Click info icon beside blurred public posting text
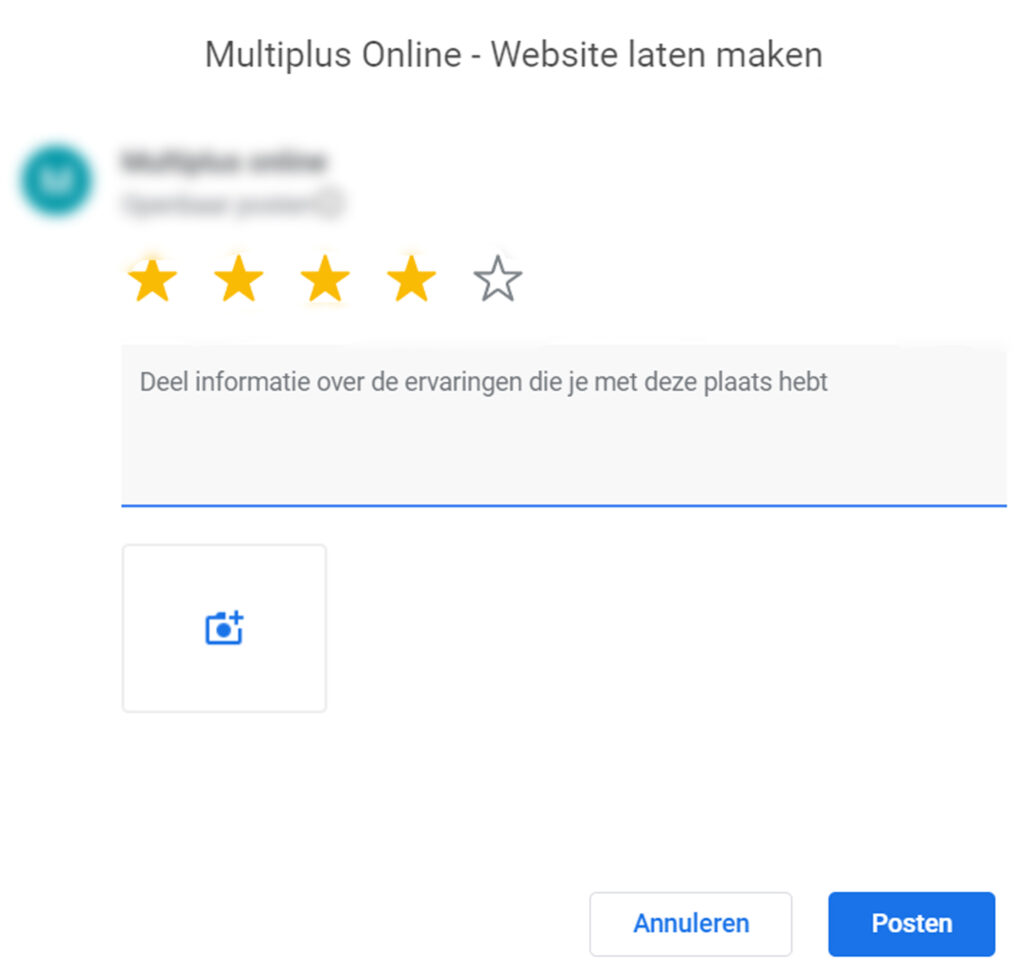This screenshot has width=1024, height=974. (332, 203)
